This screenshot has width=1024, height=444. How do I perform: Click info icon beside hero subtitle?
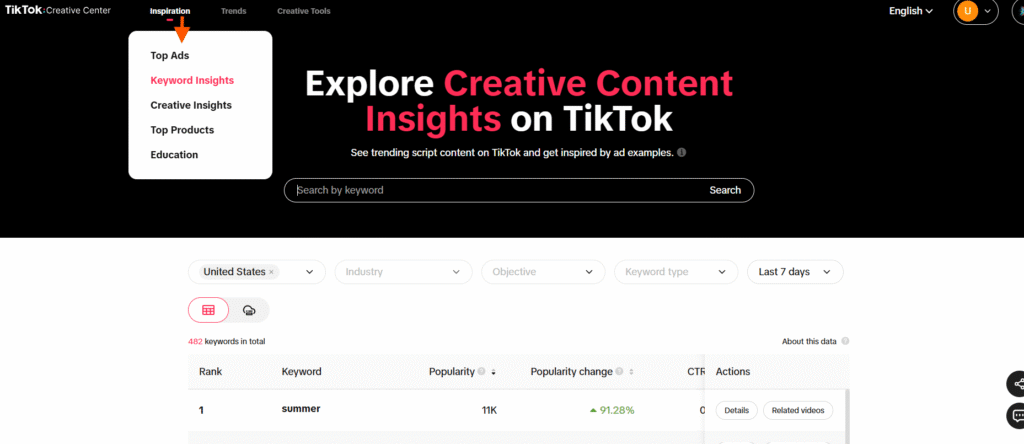[x=681, y=153]
